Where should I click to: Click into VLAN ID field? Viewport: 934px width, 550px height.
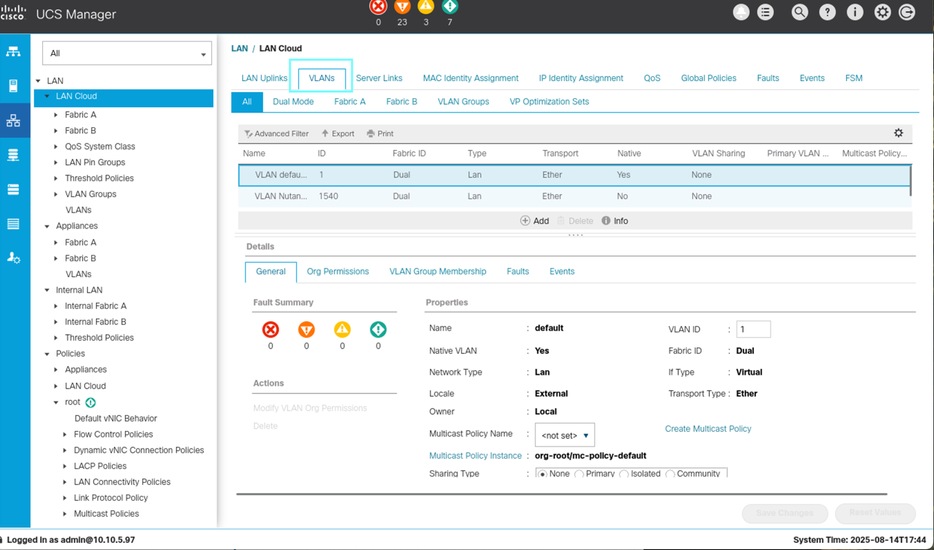point(753,329)
